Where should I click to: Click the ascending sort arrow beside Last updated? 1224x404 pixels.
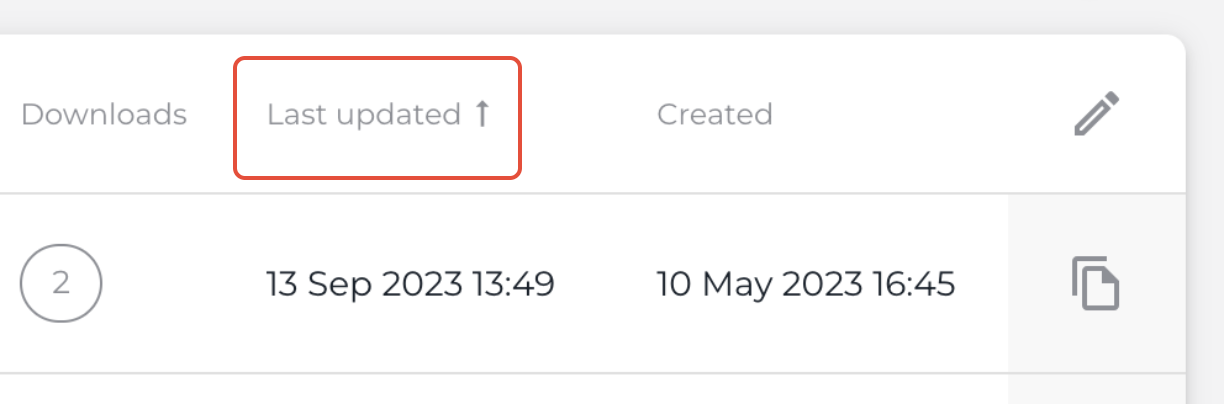tap(482, 114)
